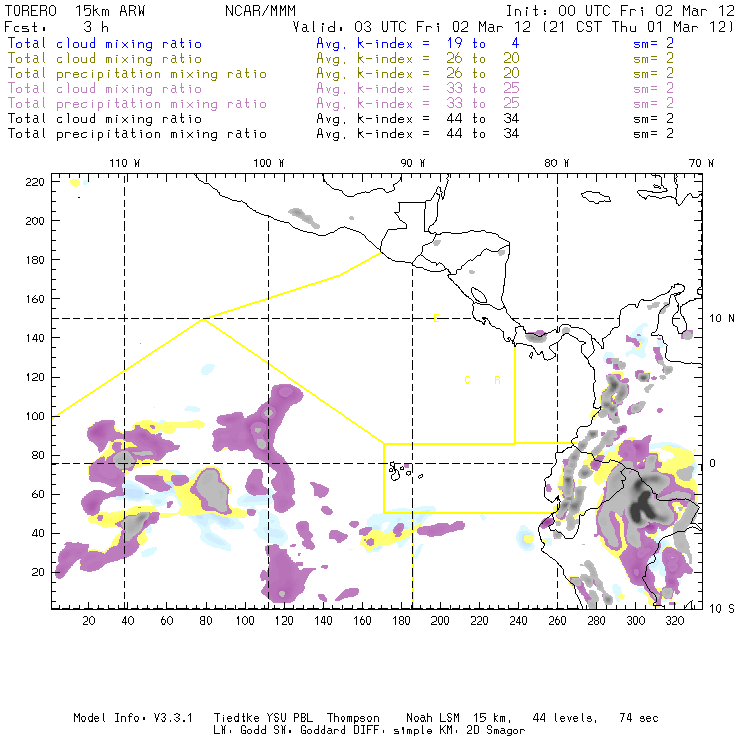Viewport: 740px width, 740px height.
Task: Click the "74 sec" timestep text
Action: (639, 718)
